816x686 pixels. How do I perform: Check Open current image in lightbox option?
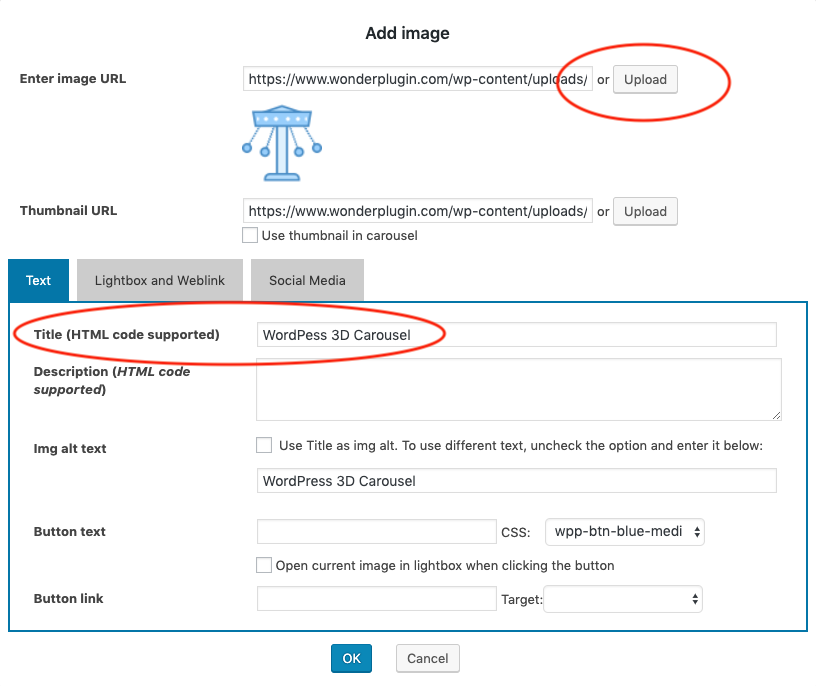point(264,565)
